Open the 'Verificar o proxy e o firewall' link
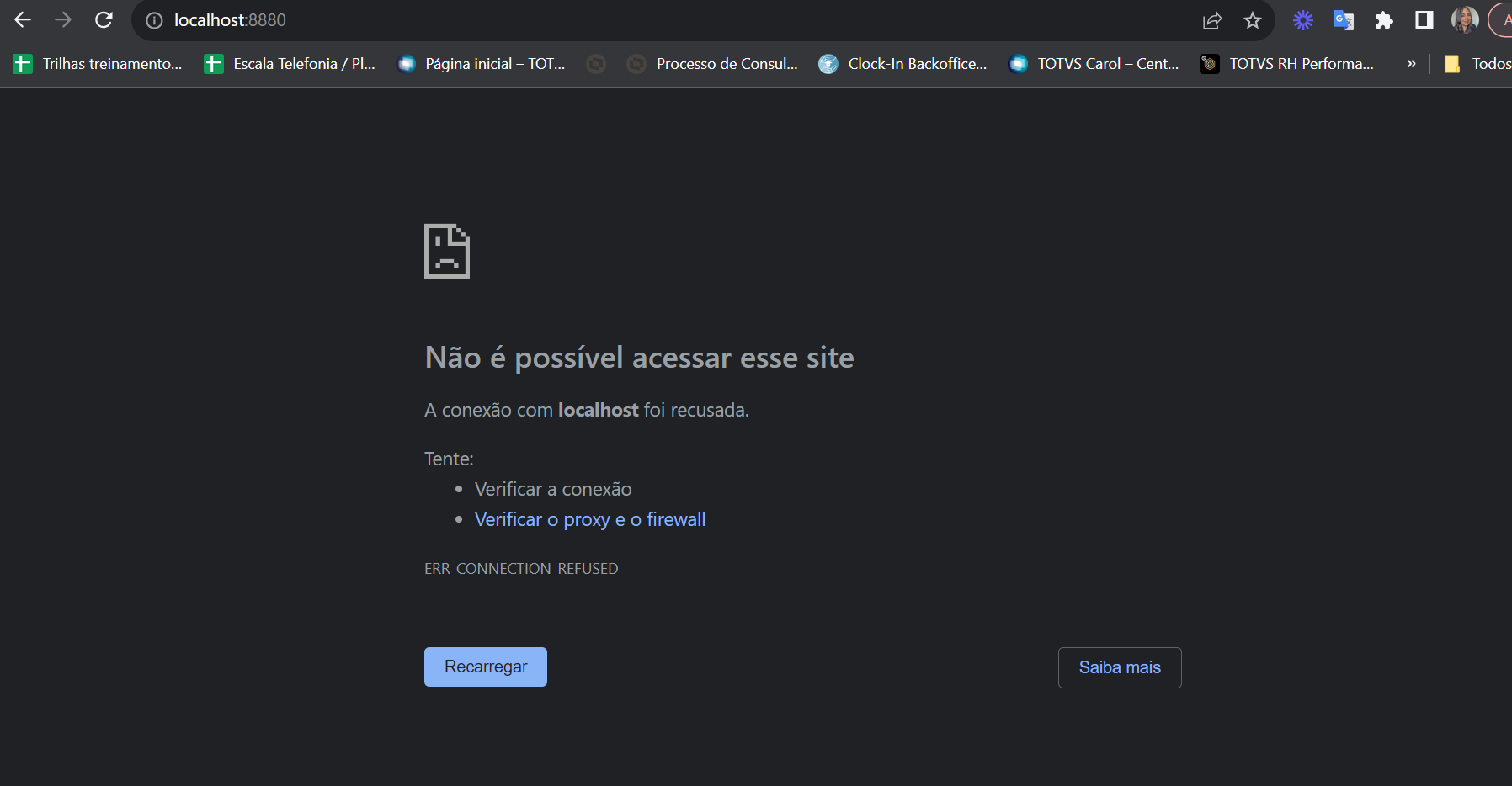The height and width of the screenshot is (786, 1512). coord(589,519)
